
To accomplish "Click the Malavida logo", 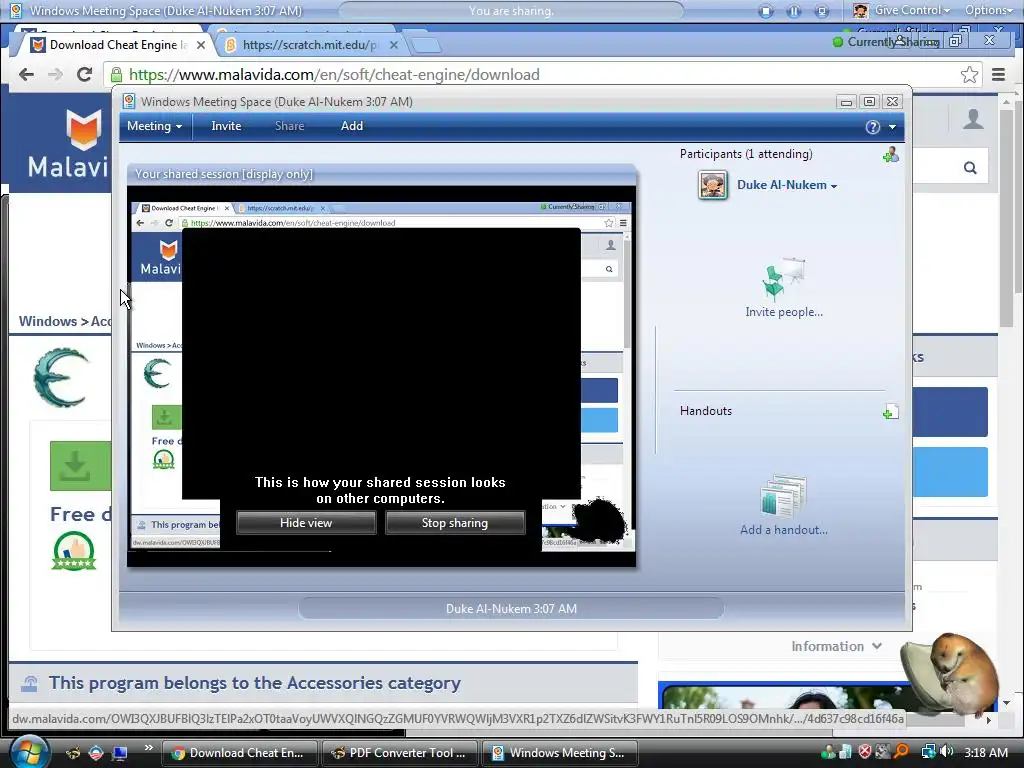I will coord(68,144).
